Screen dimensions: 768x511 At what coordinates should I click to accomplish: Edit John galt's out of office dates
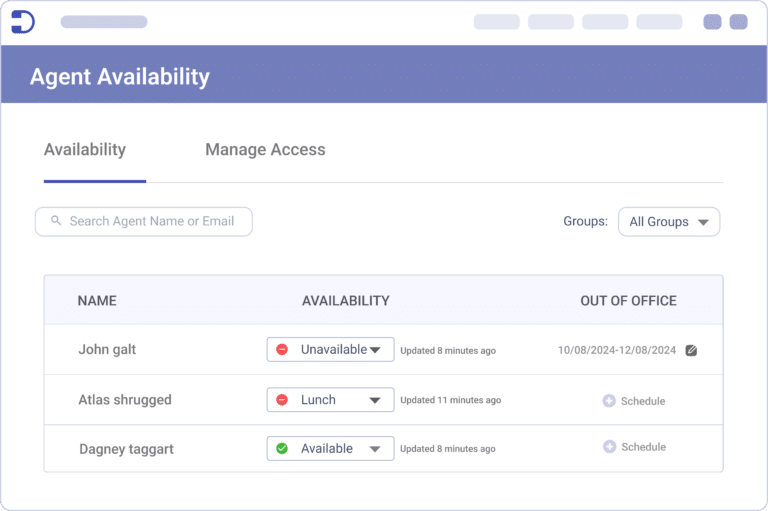click(x=691, y=351)
